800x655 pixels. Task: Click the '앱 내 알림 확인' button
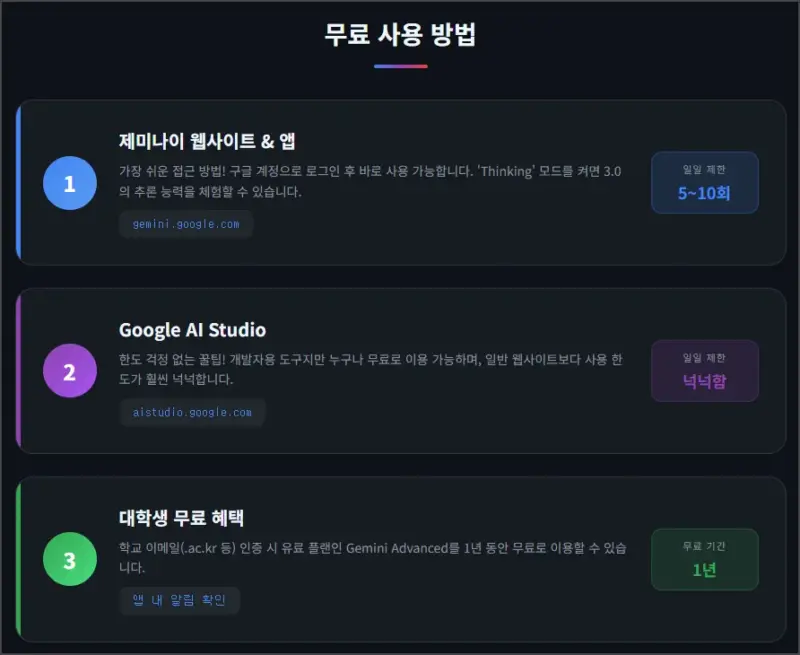click(x=180, y=601)
